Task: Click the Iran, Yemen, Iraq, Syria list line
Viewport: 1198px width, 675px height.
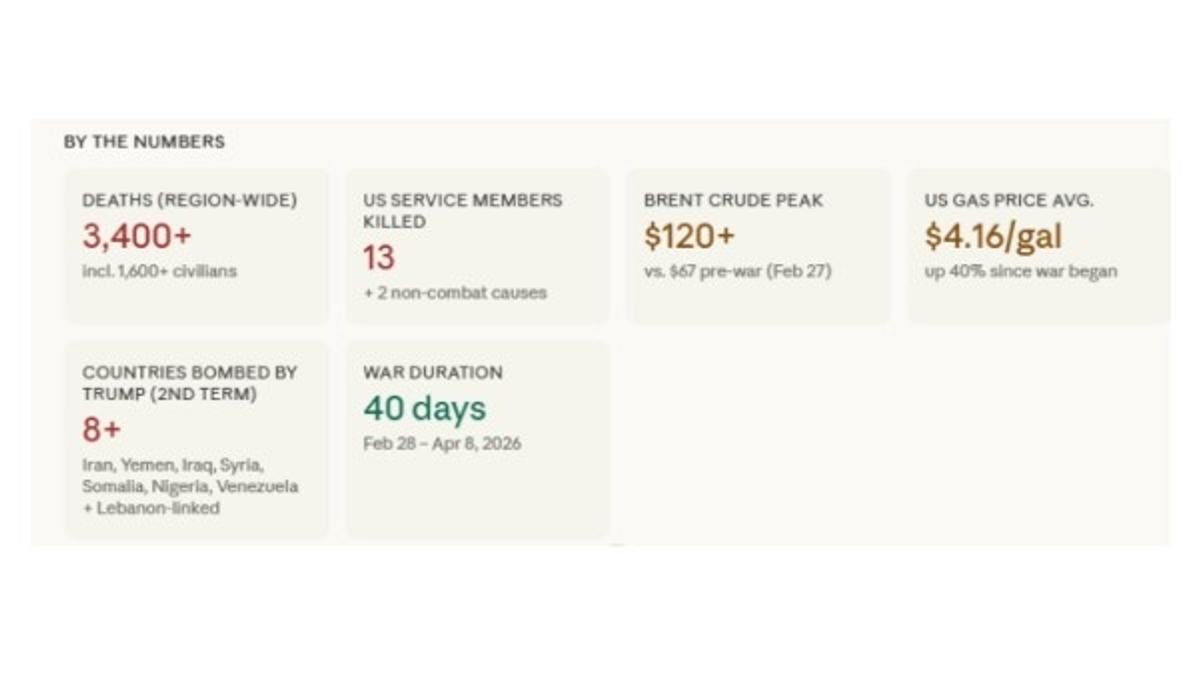Action: 173,465
